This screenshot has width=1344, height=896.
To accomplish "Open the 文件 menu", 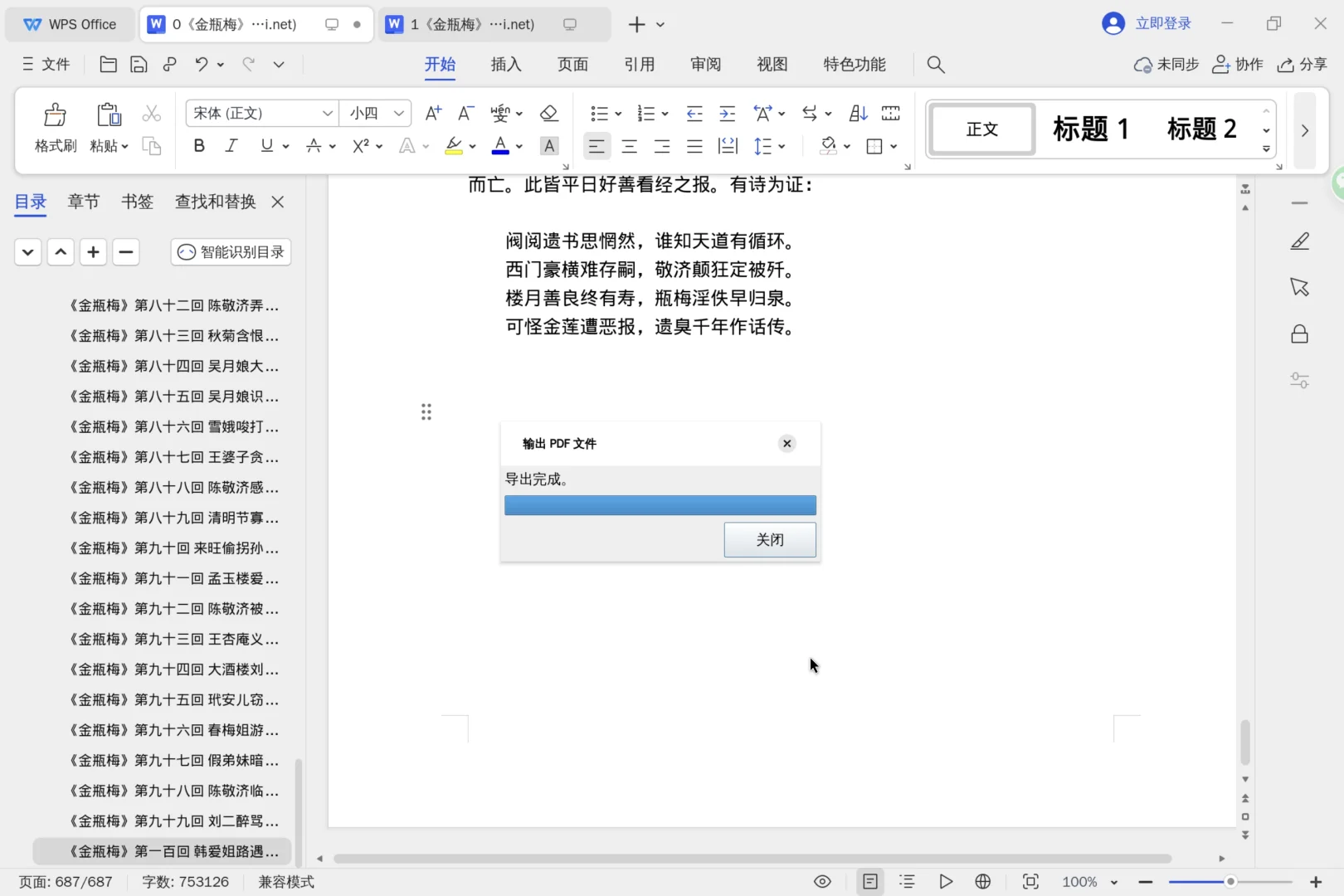I will (46, 64).
